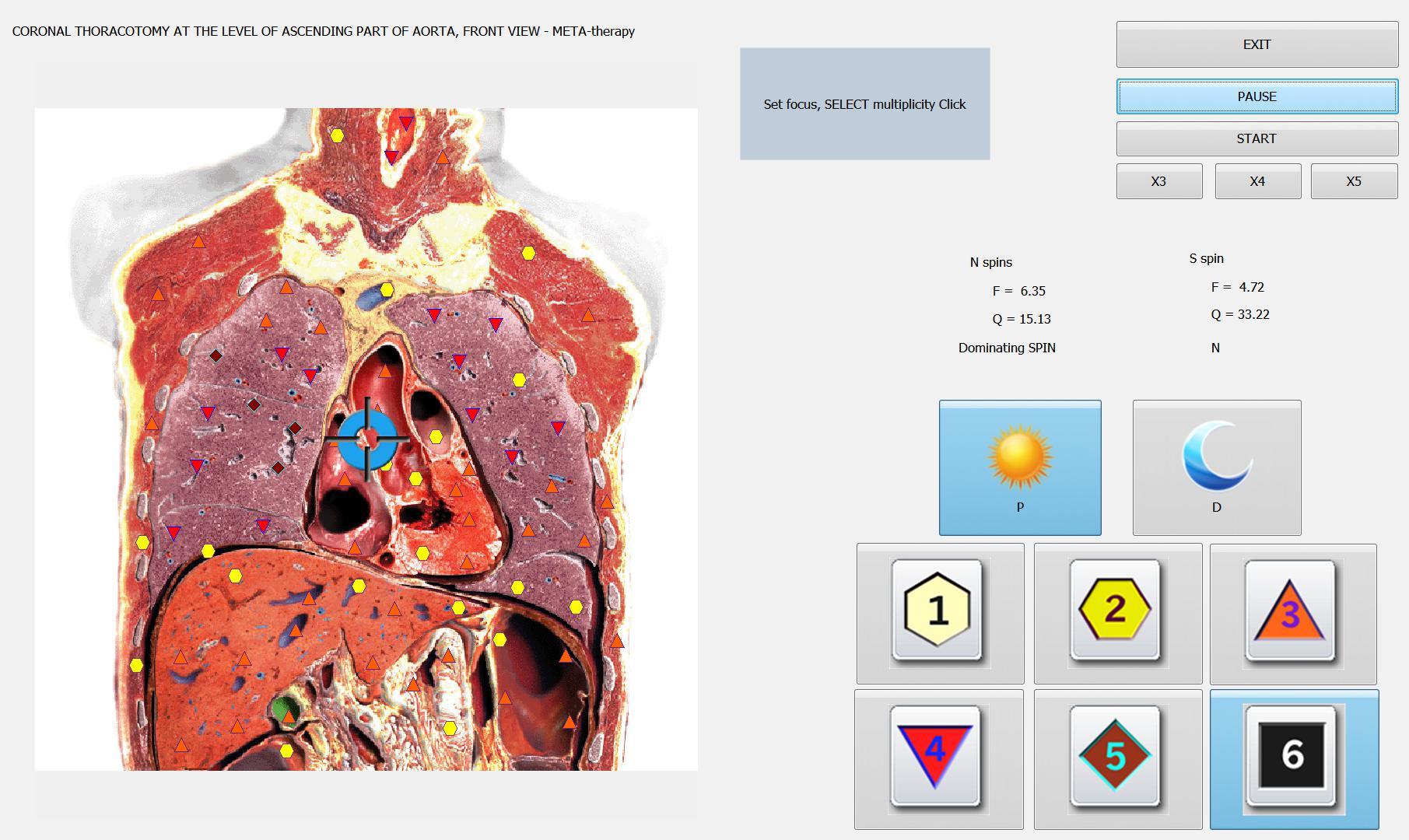Screen dimensions: 1409x840
Task: Set multiplicity to X5
Action: tap(1355, 181)
